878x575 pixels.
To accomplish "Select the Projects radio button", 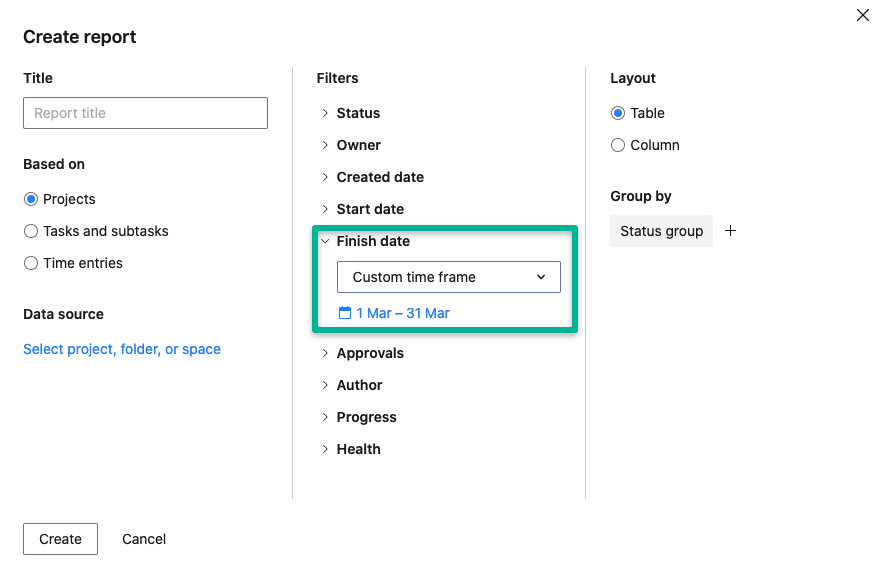I will [30, 199].
